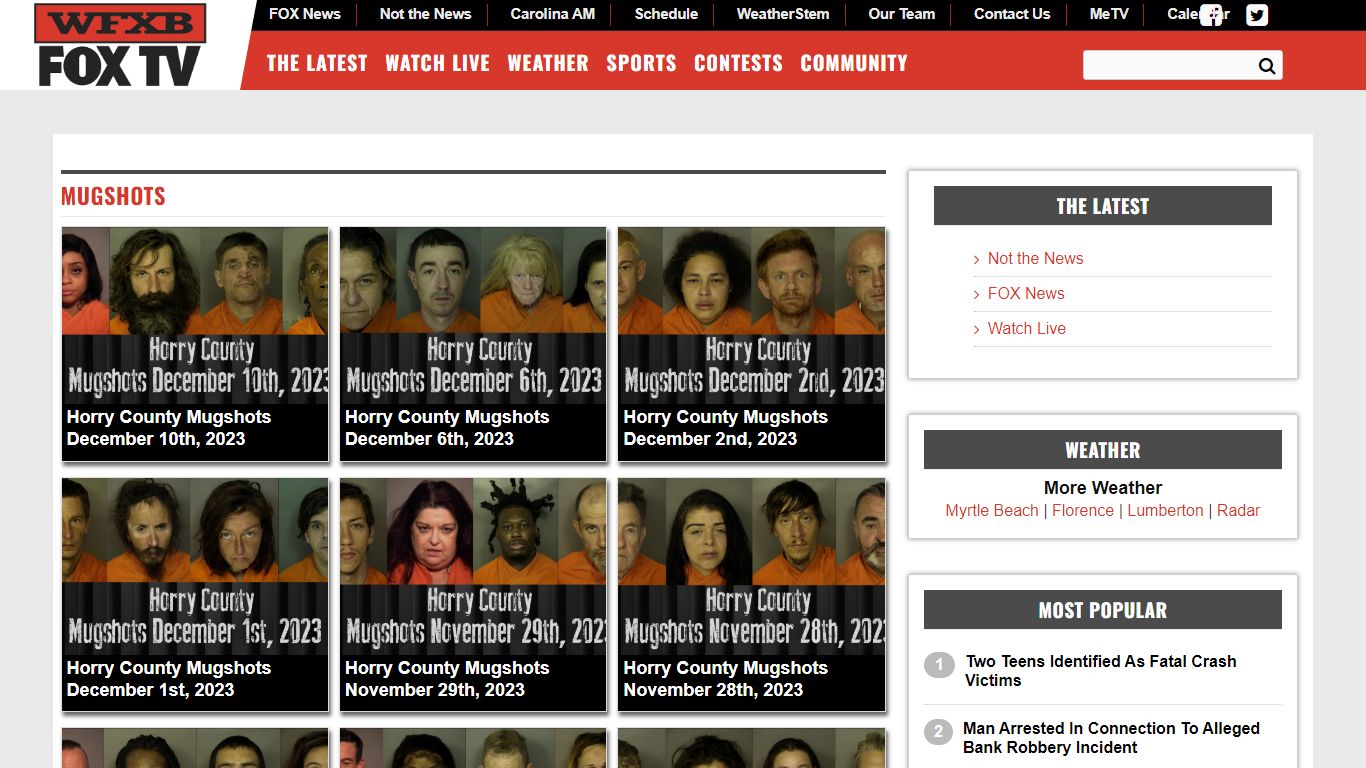The image size is (1366, 768).
Task: Open the WFXB Twitter page icon
Action: (1257, 15)
